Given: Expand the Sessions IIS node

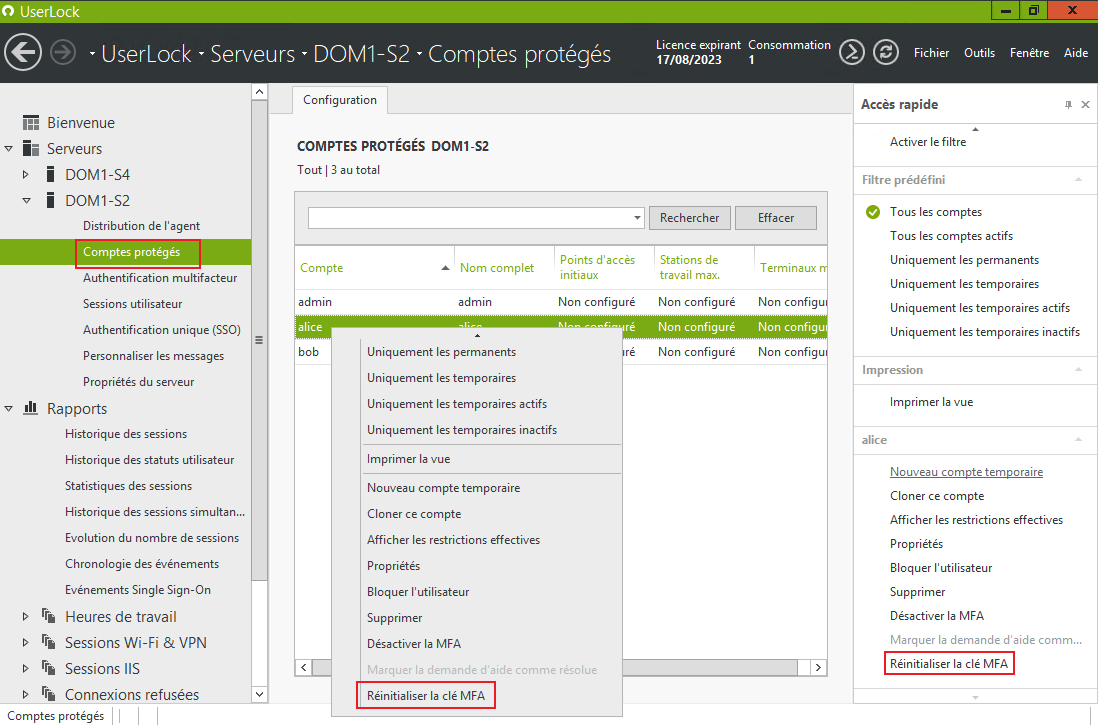Looking at the screenshot, I should coord(26,669).
